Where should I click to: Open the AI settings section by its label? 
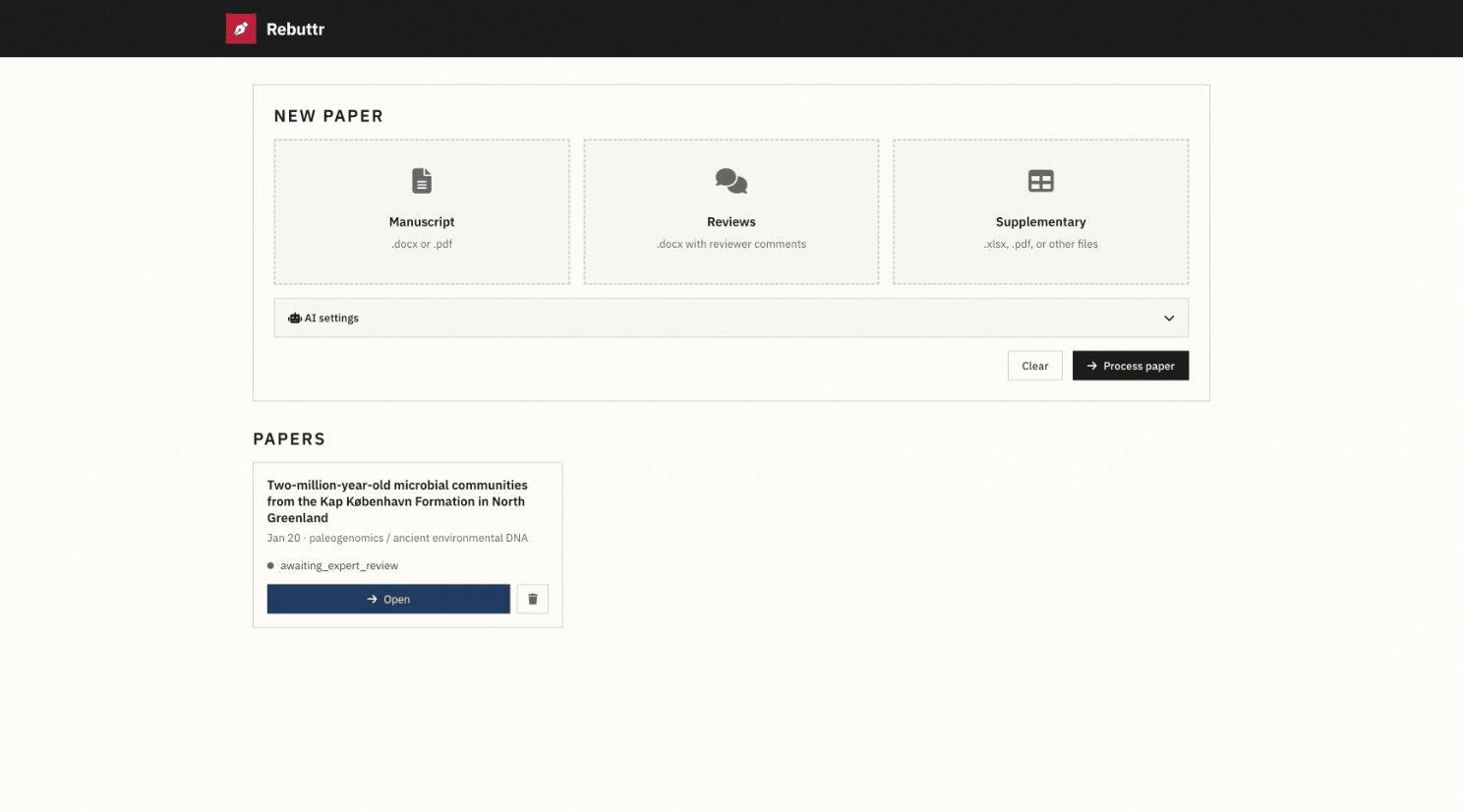[x=331, y=319]
